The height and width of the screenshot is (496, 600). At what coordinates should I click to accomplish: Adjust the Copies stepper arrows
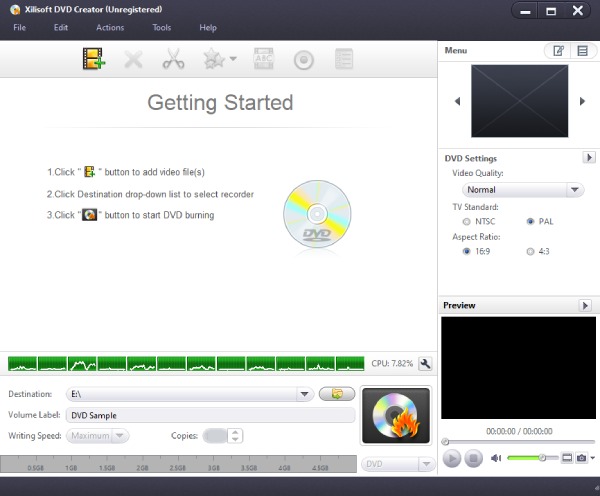tap(235, 436)
